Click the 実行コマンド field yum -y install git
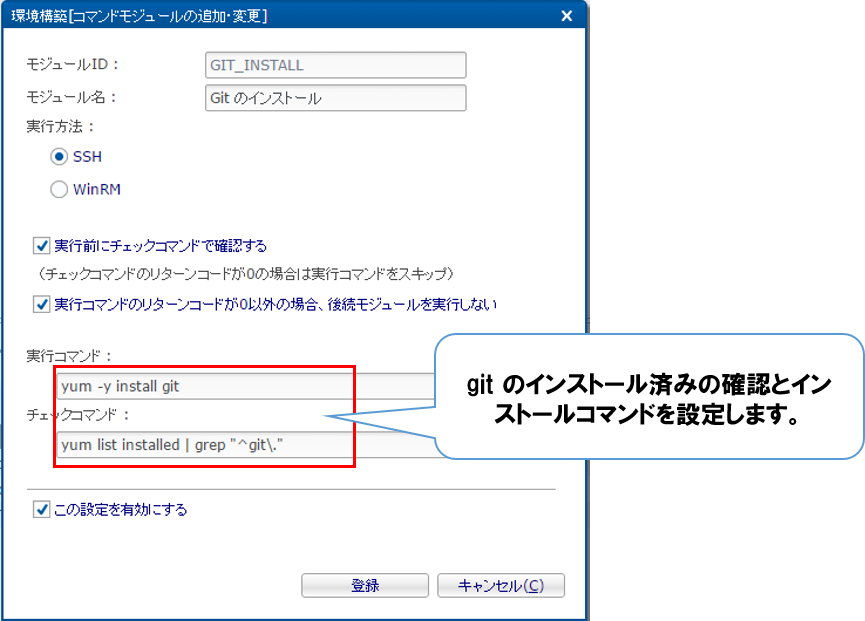This screenshot has height=621, width=865. [x=246, y=386]
